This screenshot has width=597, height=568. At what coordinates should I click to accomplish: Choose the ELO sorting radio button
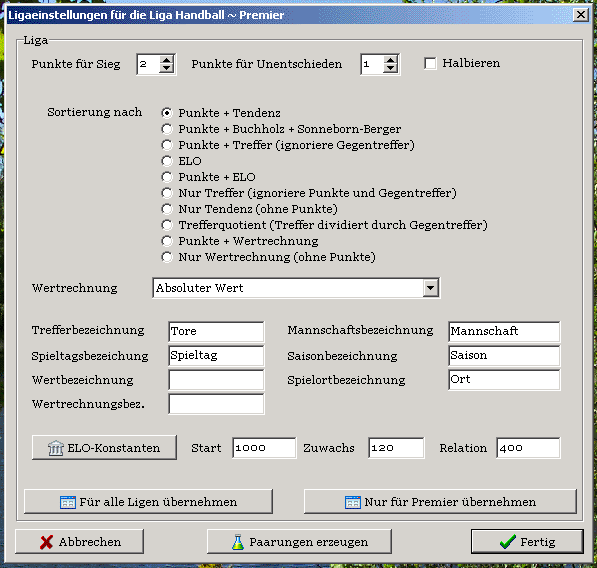click(x=167, y=161)
